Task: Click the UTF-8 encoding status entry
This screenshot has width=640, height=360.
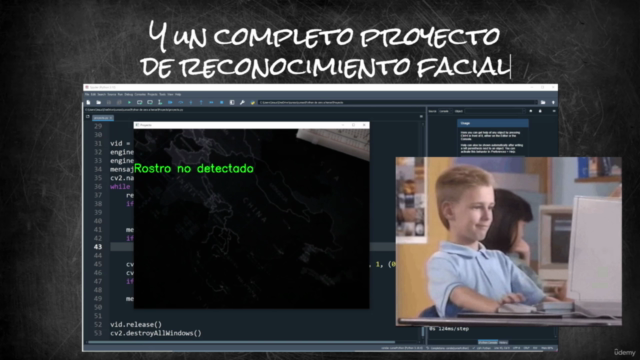Action: [x=516, y=348]
